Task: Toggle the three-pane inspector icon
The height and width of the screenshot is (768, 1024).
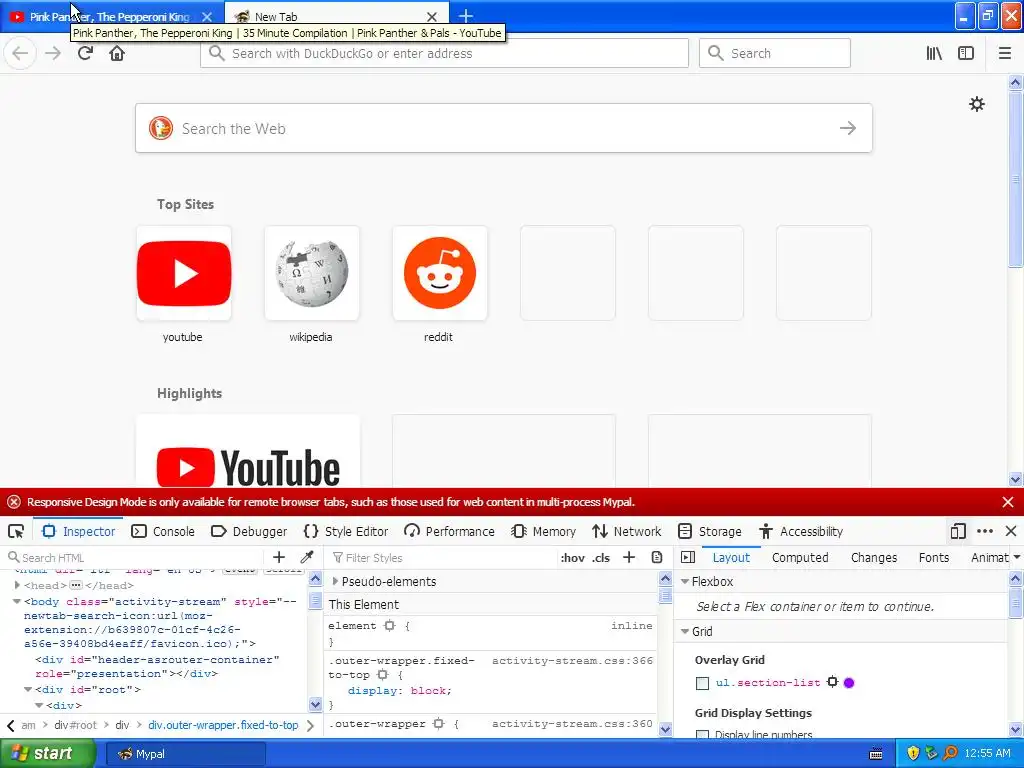Action: [688, 557]
